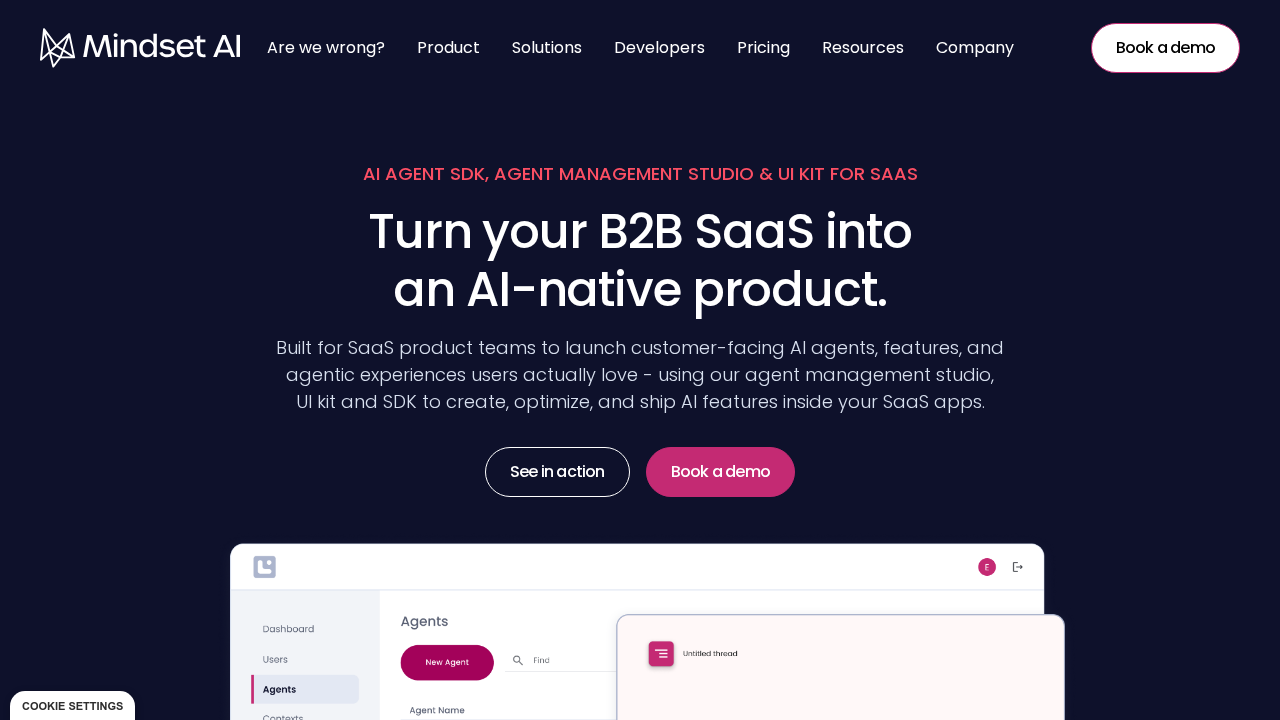The height and width of the screenshot is (720, 1280).
Task: Click the white Book a demo header button
Action: pyautogui.click(x=1165, y=48)
